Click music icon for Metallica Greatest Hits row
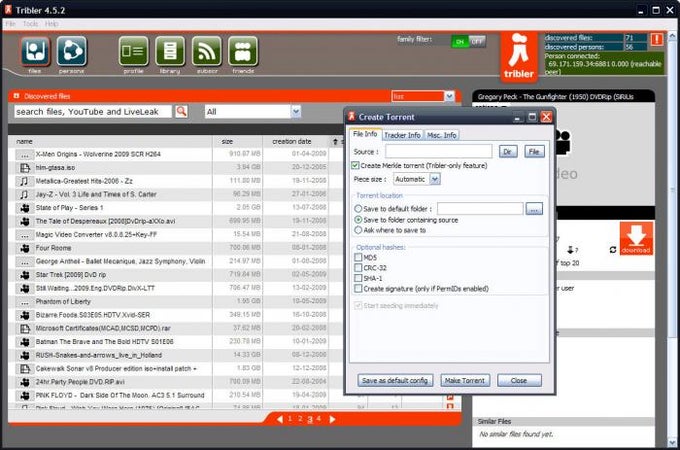Viewport: 680px width, 450px height. pyautogui.click(x=25, y=181)
